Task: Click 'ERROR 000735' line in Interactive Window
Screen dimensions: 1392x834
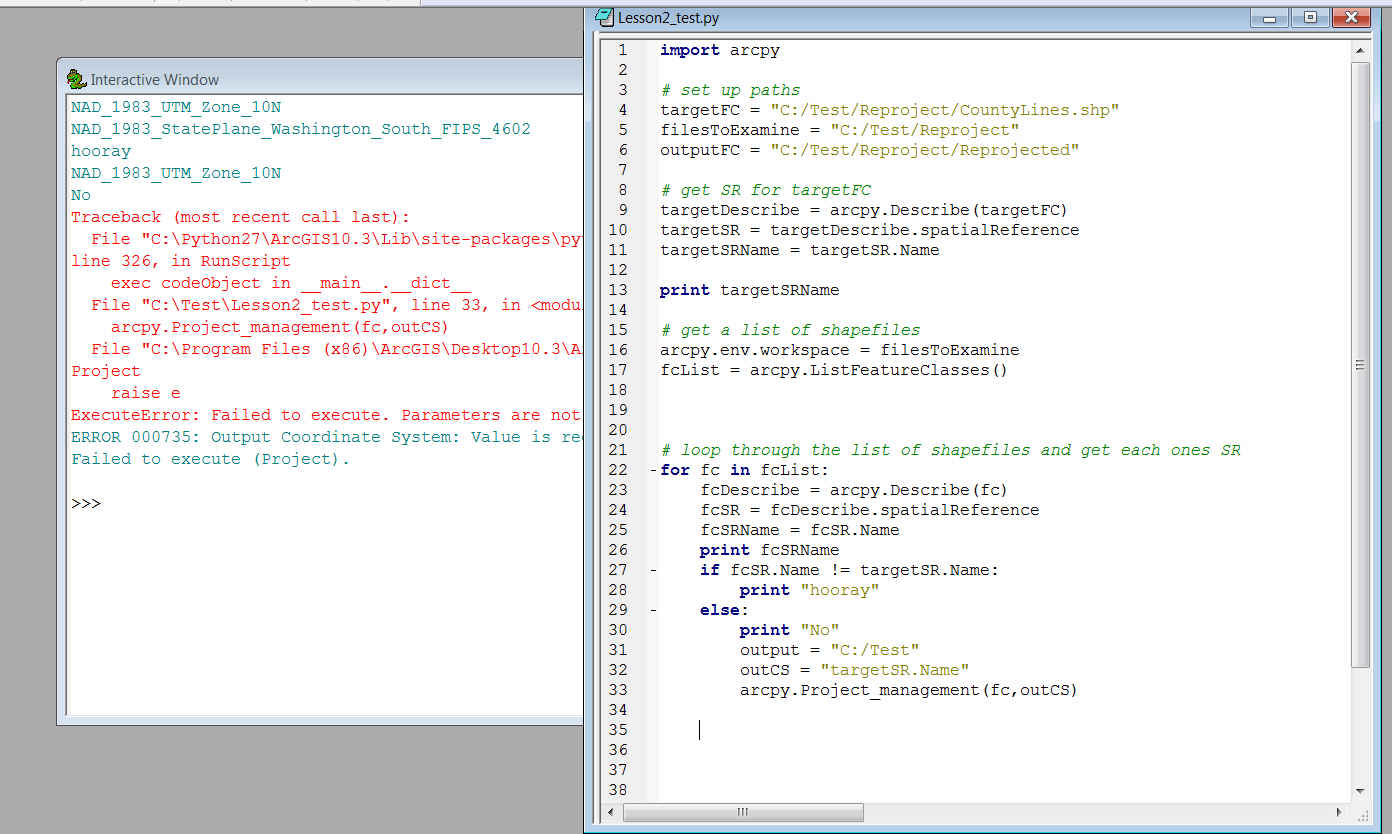Action: pos(326,437)
